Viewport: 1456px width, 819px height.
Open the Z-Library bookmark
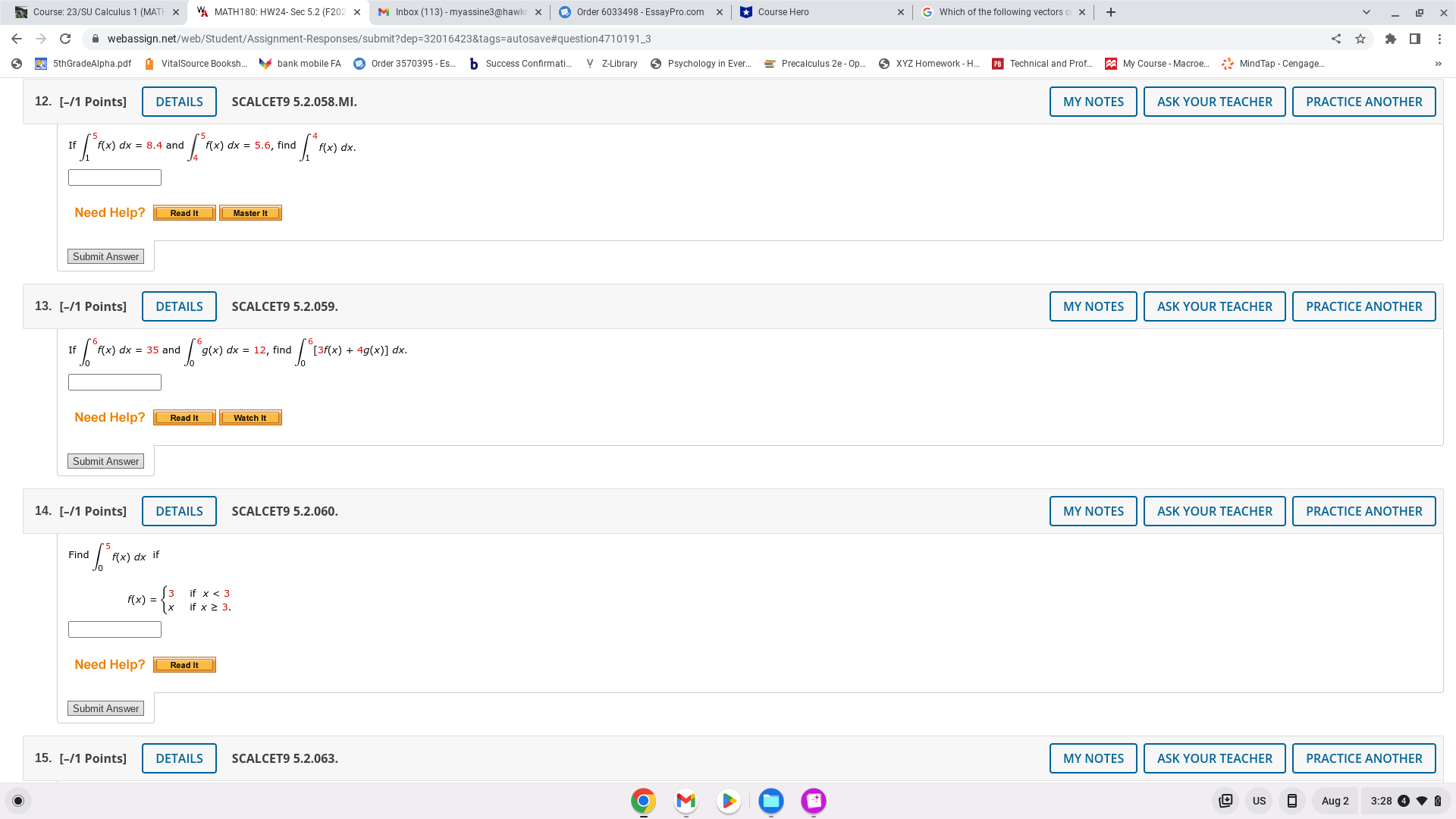point(613,64)
